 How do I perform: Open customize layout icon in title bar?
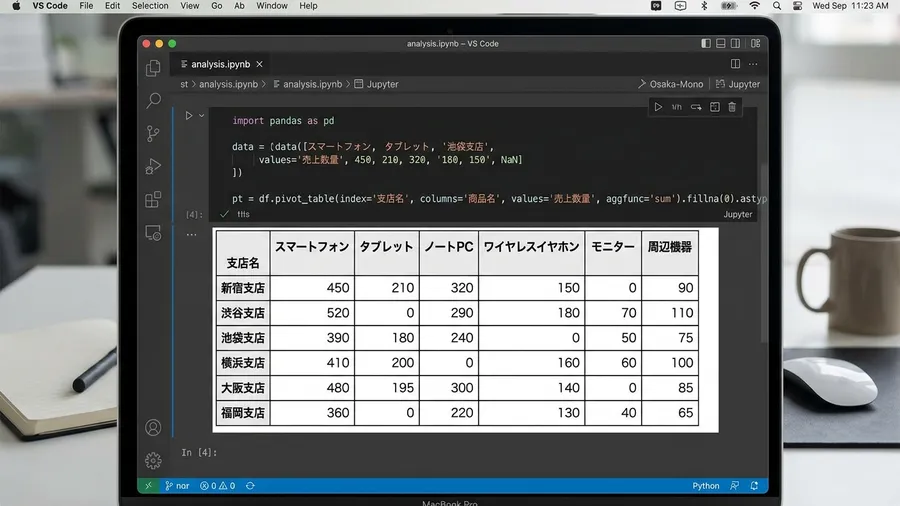[755, 44]
